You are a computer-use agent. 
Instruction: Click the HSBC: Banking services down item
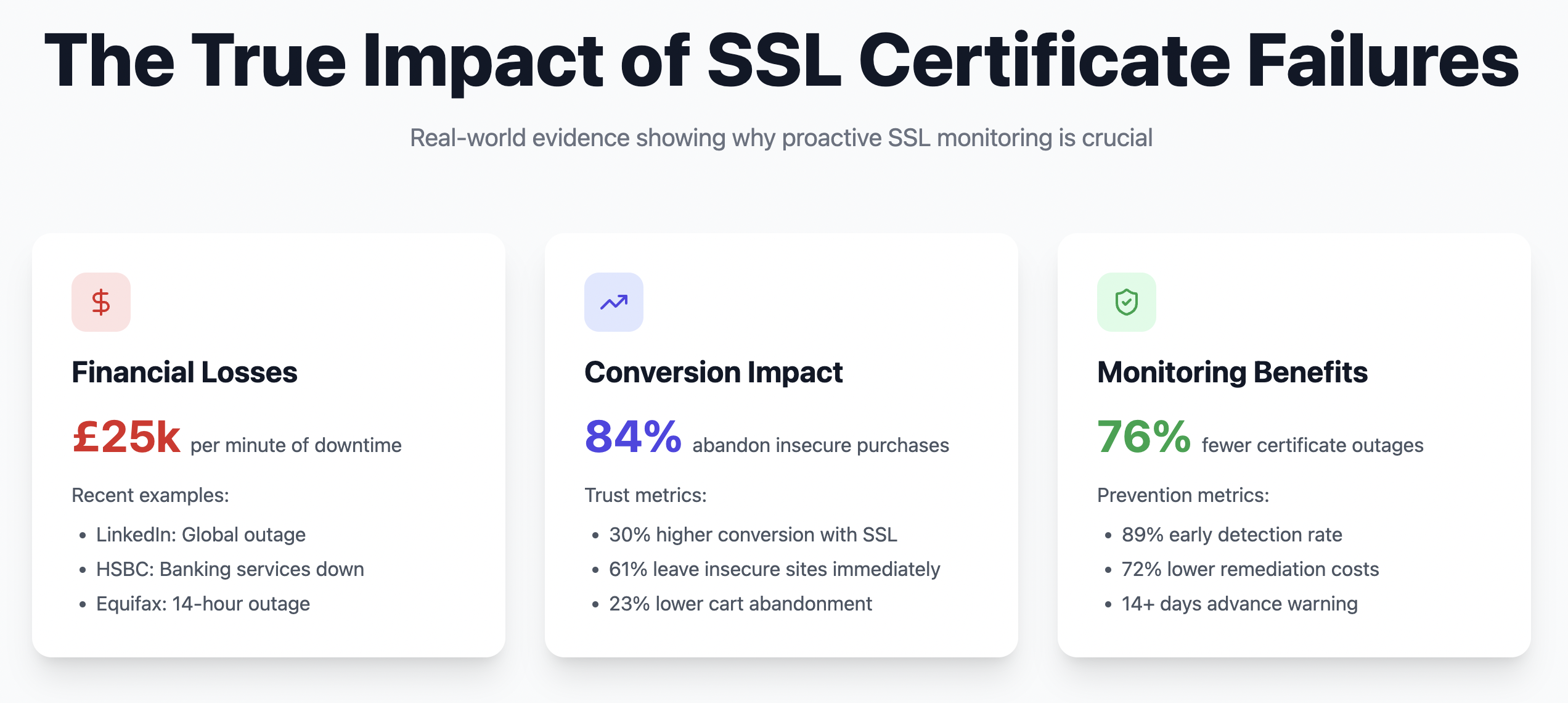tap(230, 569)
